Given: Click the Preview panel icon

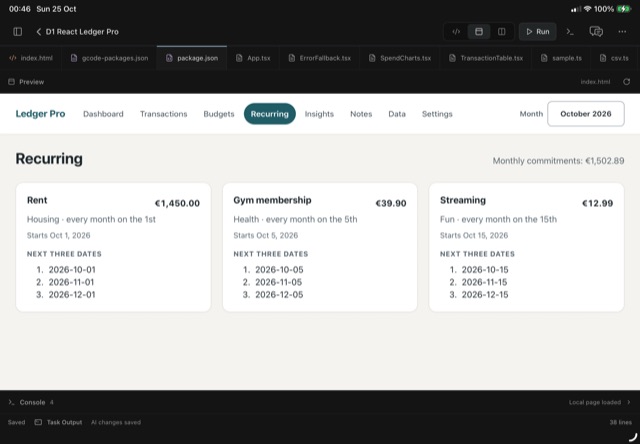Looking at the screenshot, I should (11, 82).
